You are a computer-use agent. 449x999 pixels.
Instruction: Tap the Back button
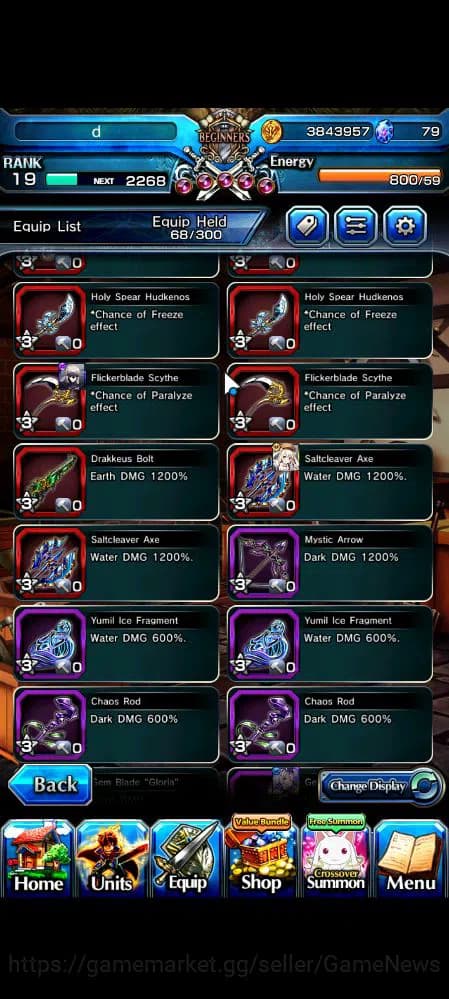50,785
